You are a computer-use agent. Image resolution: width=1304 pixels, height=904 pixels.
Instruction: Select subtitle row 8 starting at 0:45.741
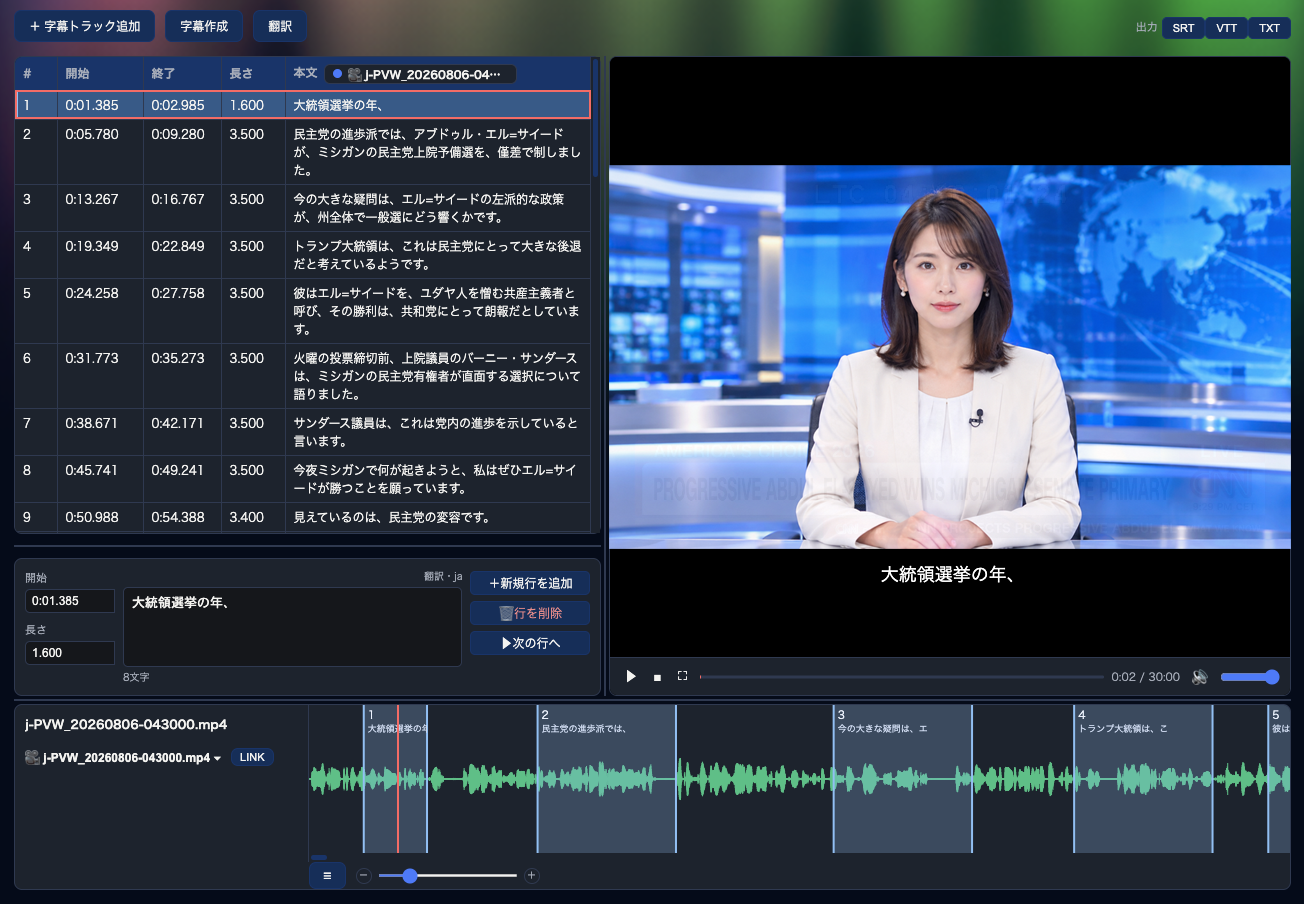pyautogui.click(x=302, y=479)
